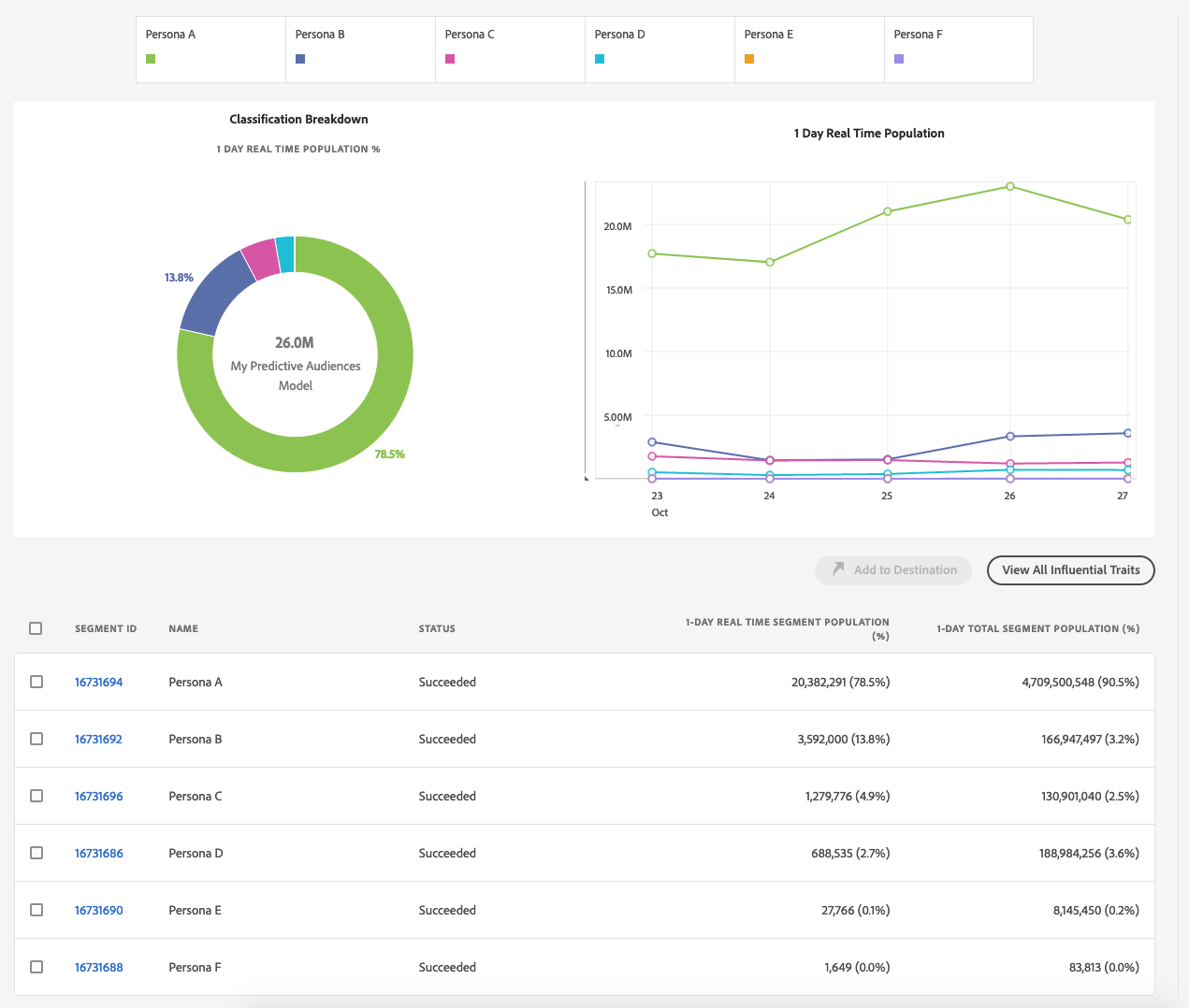This screenshot has width=1189, height=1008.
Task: Open segment ID 16731694 link
Action: [x=99, y=682]
